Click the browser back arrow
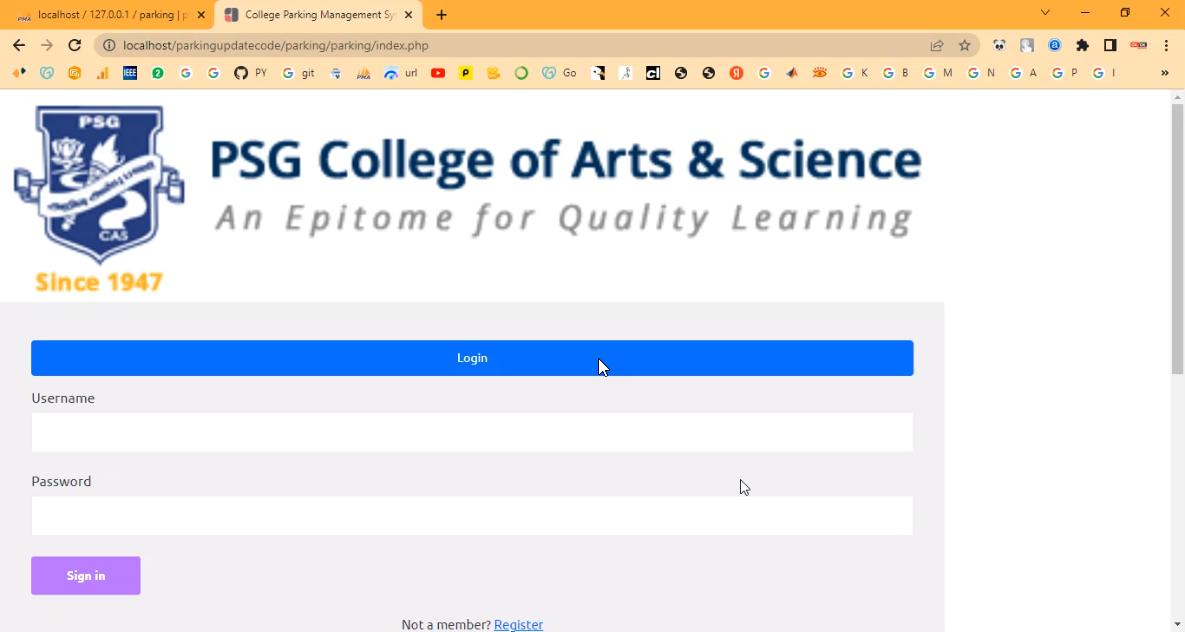This screenshot has width=1185, height=632. (19, 45)
